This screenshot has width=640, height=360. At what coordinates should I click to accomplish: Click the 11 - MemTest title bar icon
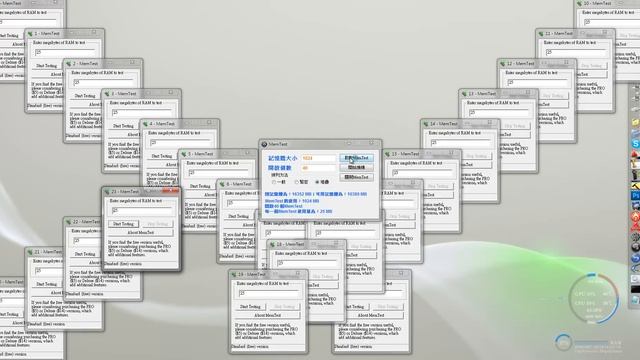click(x=541, y=33)
